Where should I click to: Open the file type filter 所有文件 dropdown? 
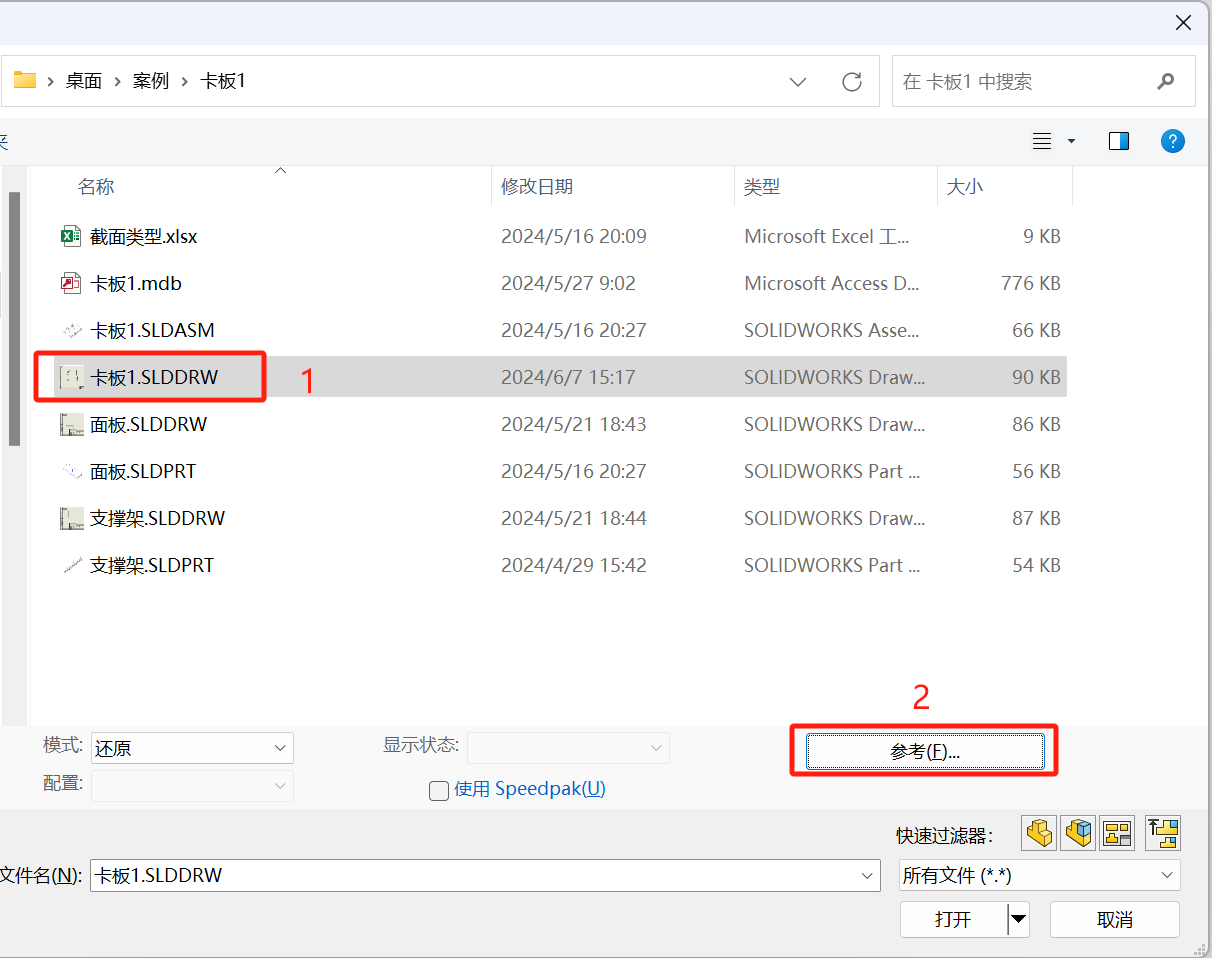tap(1166, 876)
